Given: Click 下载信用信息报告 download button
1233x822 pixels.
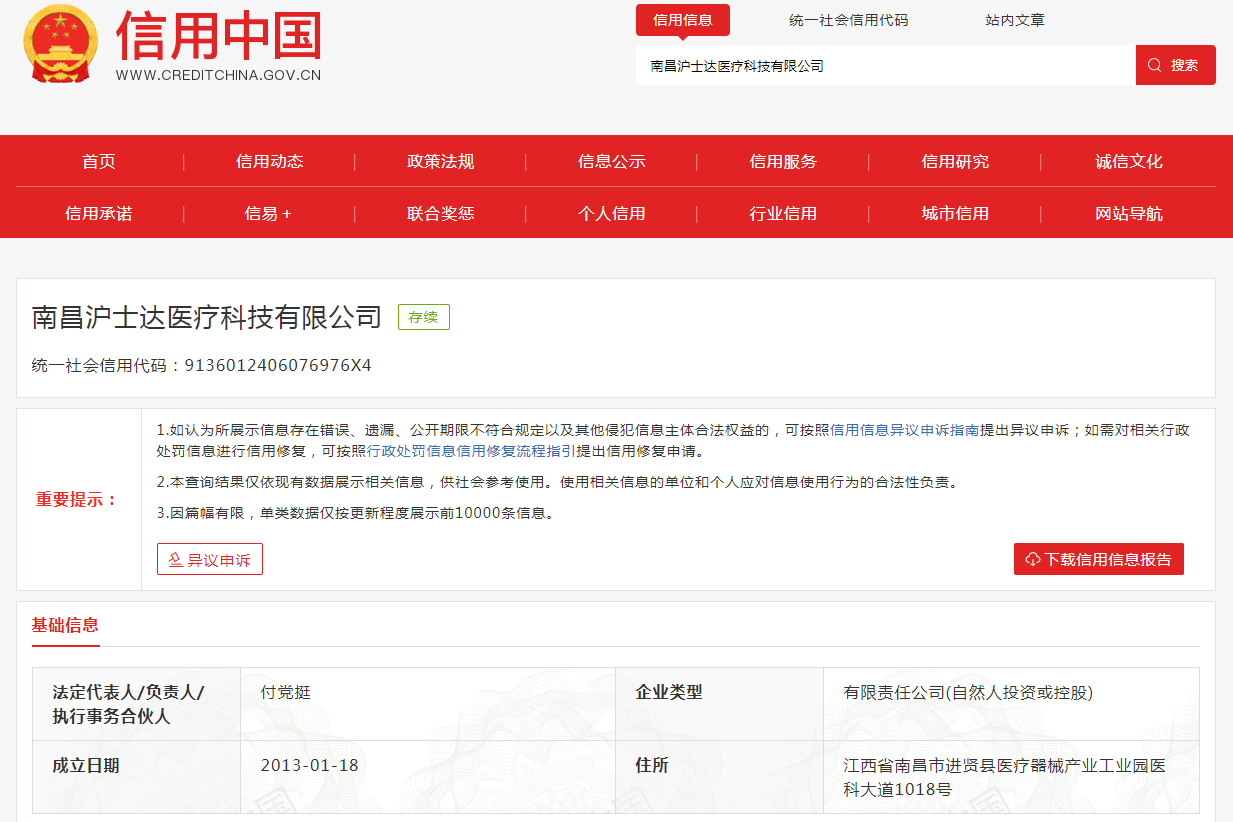Looking at the screenshot, I should (1098, 560).
